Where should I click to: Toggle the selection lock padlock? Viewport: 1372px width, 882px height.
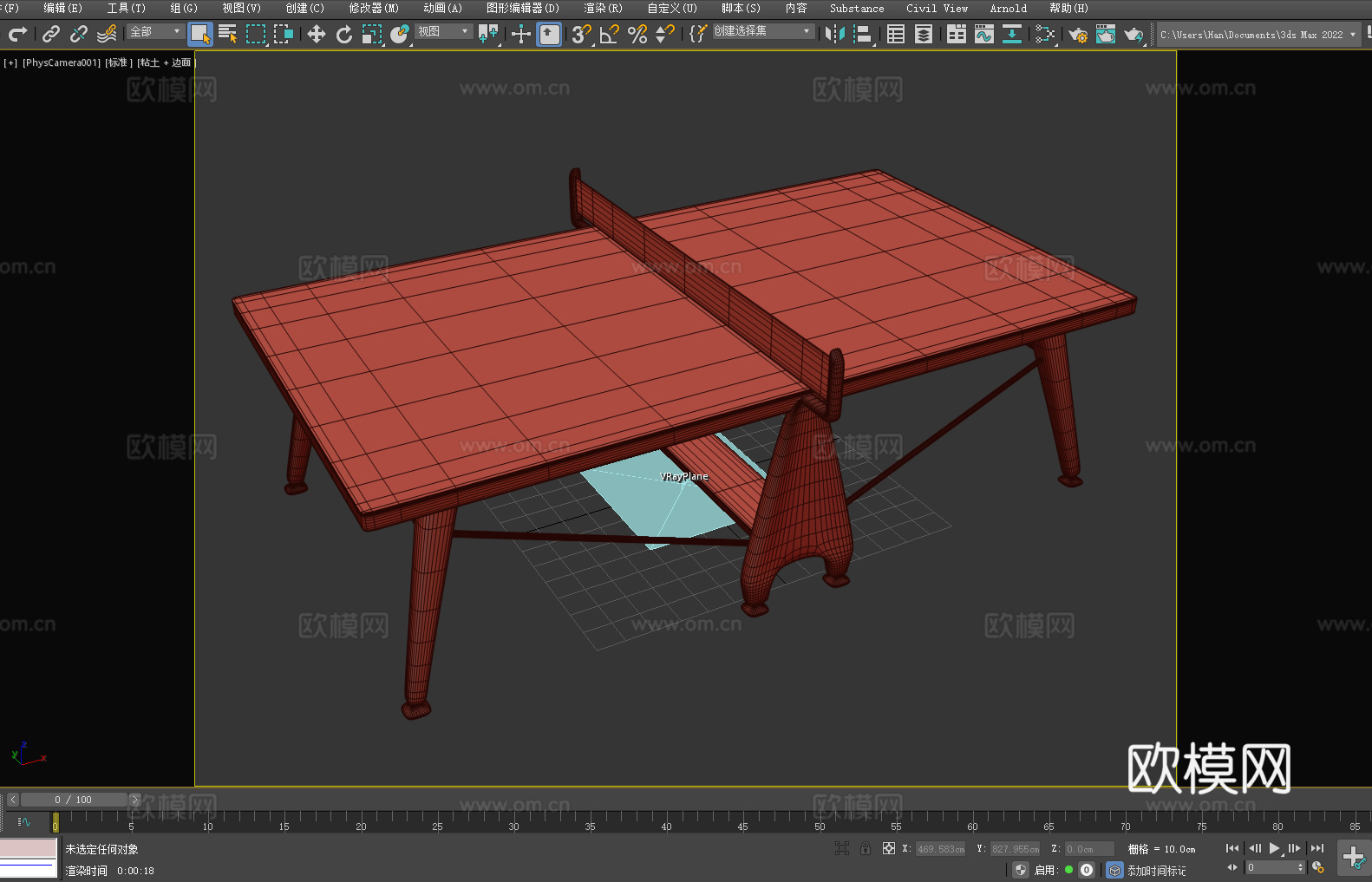865,848
